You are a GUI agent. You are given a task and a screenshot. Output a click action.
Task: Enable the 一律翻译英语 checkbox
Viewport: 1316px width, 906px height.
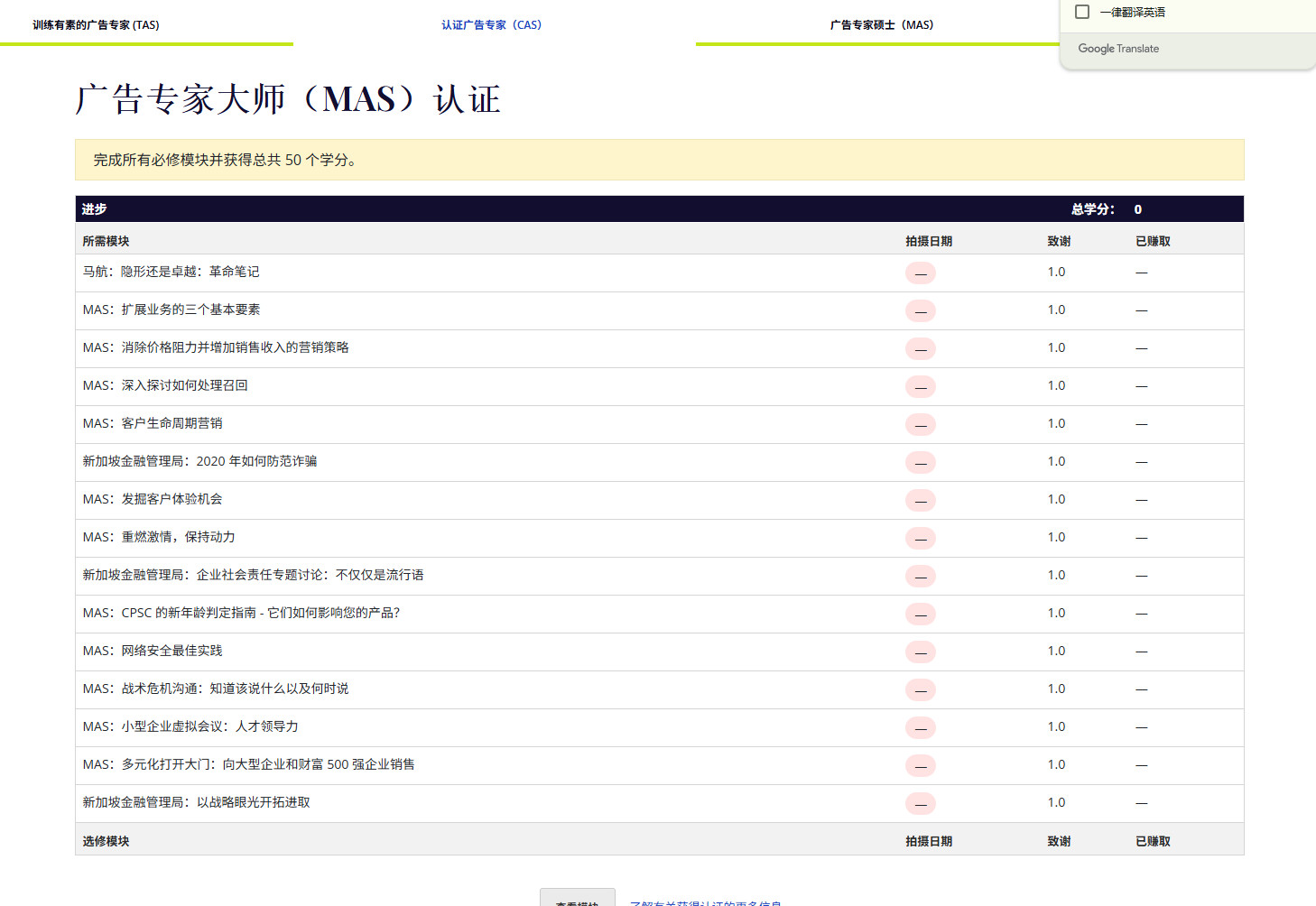[1082, 12]
